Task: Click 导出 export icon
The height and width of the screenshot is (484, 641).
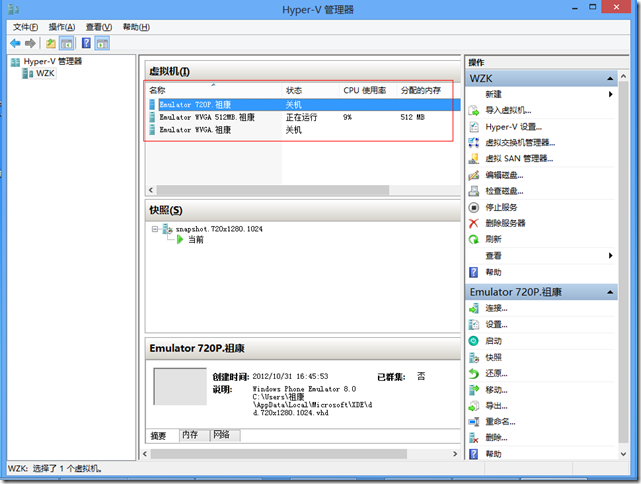Action: coord(473,406)
